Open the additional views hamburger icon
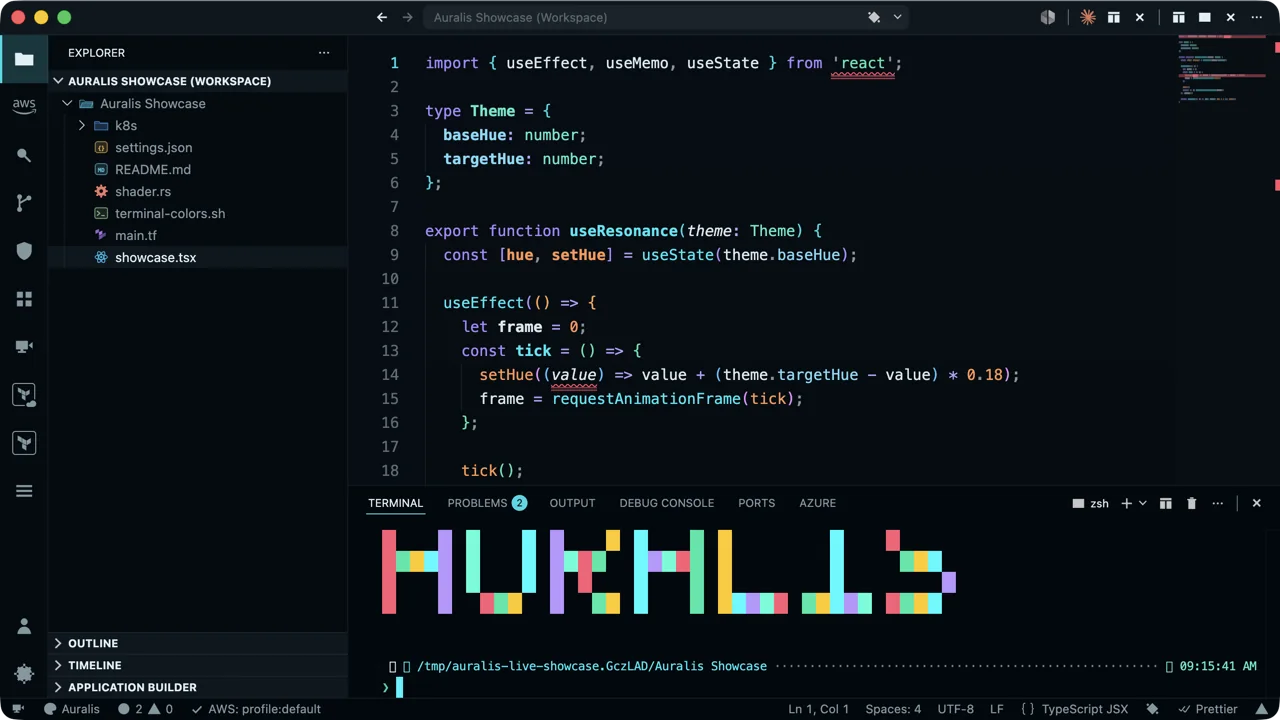The image size is (1280, 720). pyautogui.click(x=24, y=491)
